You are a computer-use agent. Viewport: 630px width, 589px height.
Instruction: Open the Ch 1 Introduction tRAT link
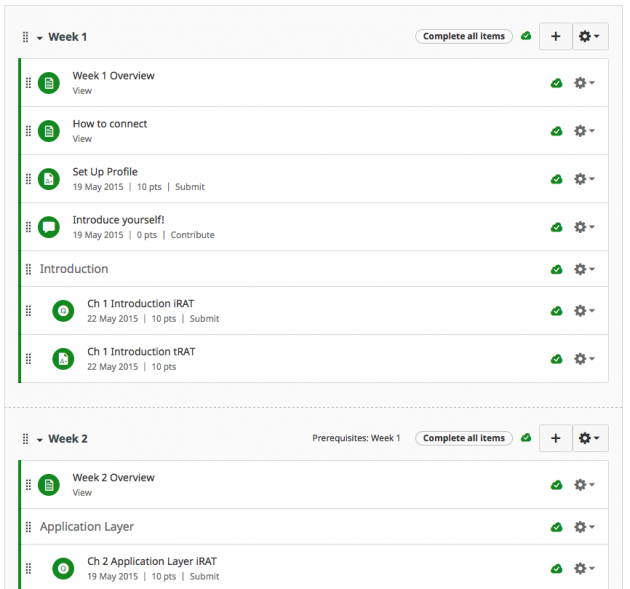[141, 352]
